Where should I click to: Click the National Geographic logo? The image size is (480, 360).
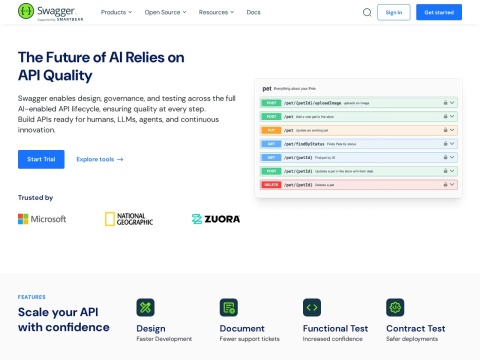point(129,219)
